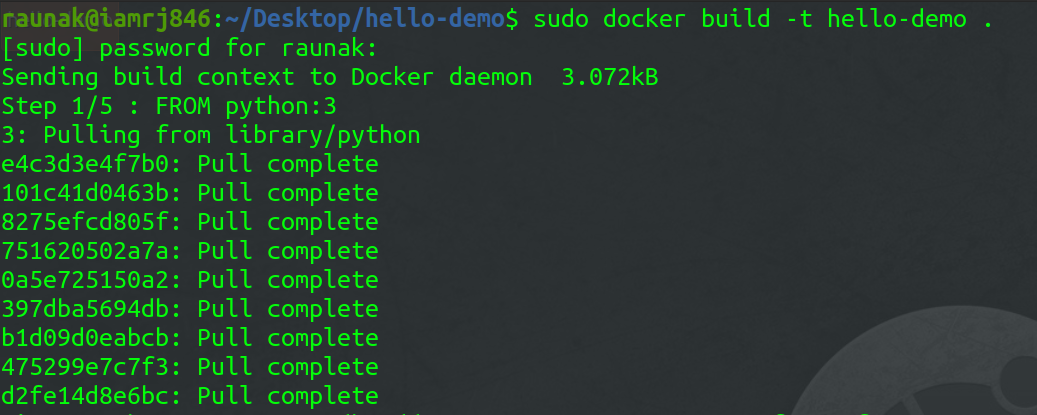This screenshot has width=1037, height=415.
Task: Click layer hash 101c41d0463b
Action: (x=94, y=193)
